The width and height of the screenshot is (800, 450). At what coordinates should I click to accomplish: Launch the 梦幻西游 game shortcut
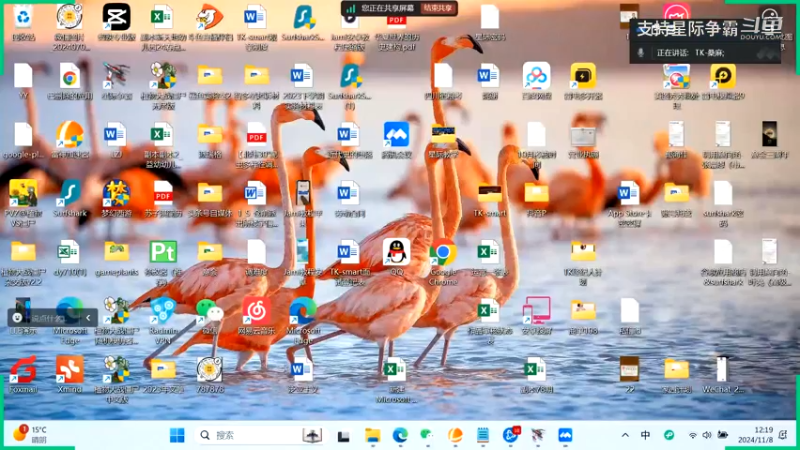[116, 194]
